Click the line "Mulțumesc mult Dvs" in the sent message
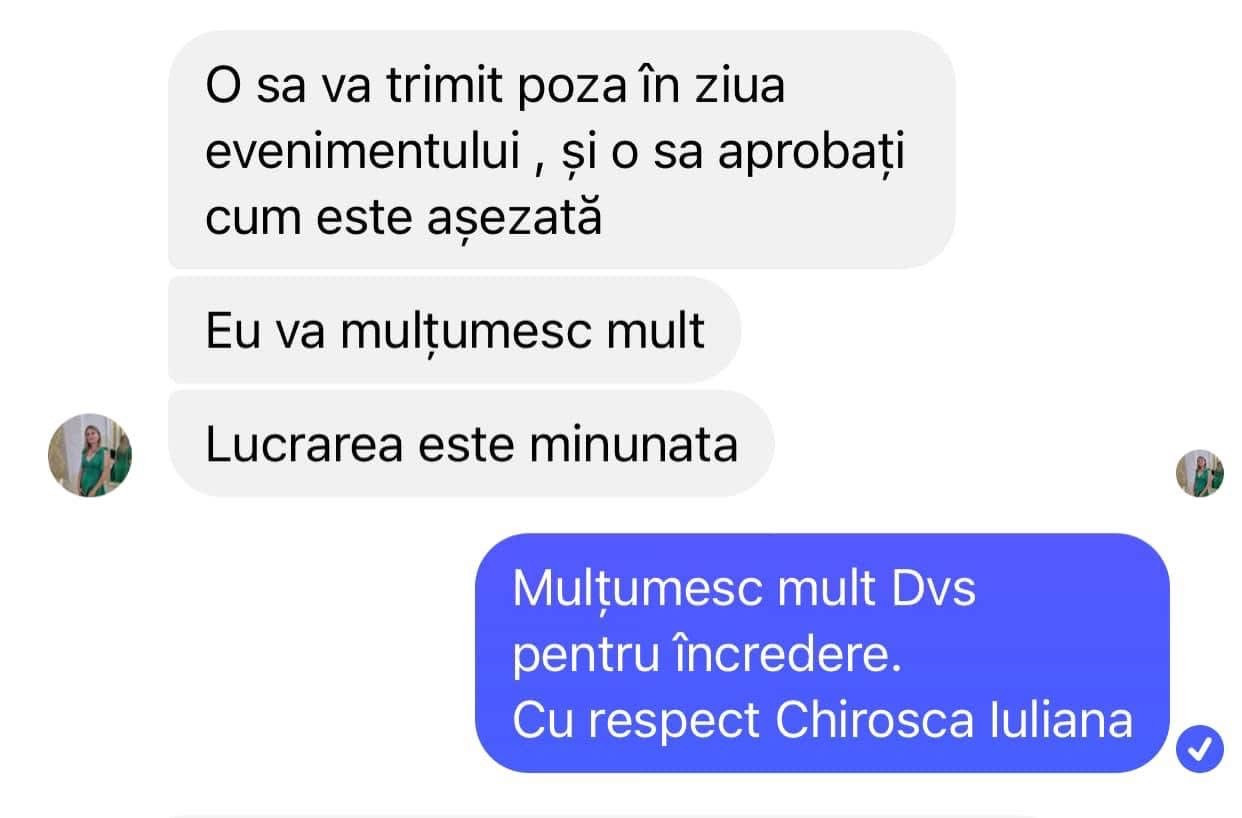 [743, 590]
